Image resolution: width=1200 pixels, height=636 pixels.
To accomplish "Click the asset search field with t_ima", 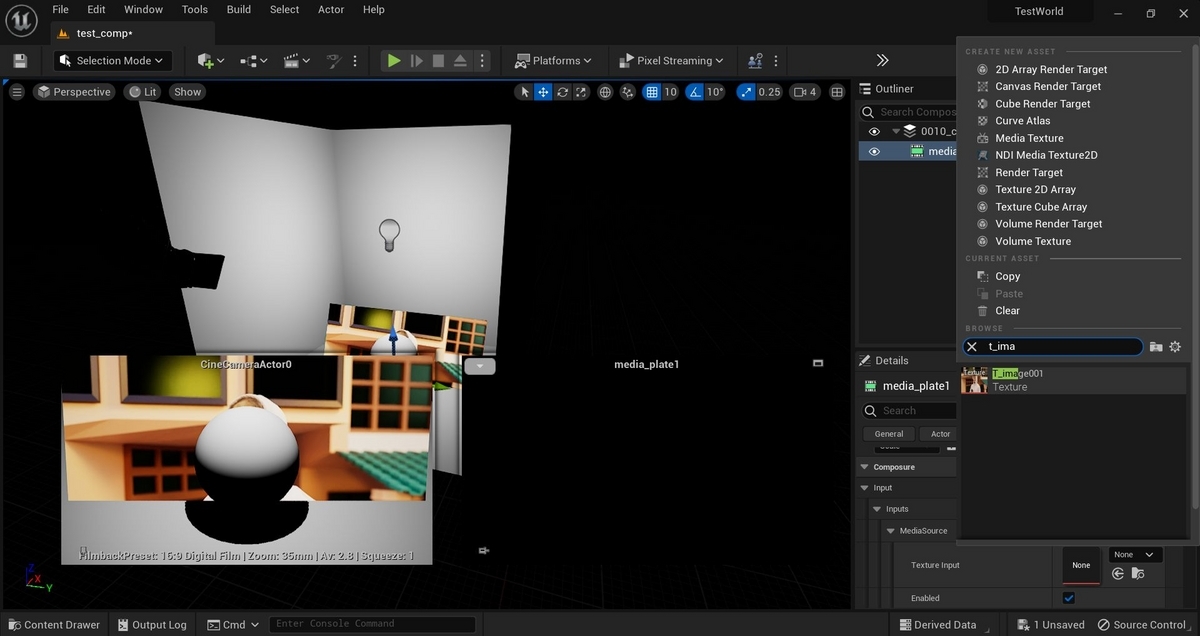I will [x=1060, y=347].
